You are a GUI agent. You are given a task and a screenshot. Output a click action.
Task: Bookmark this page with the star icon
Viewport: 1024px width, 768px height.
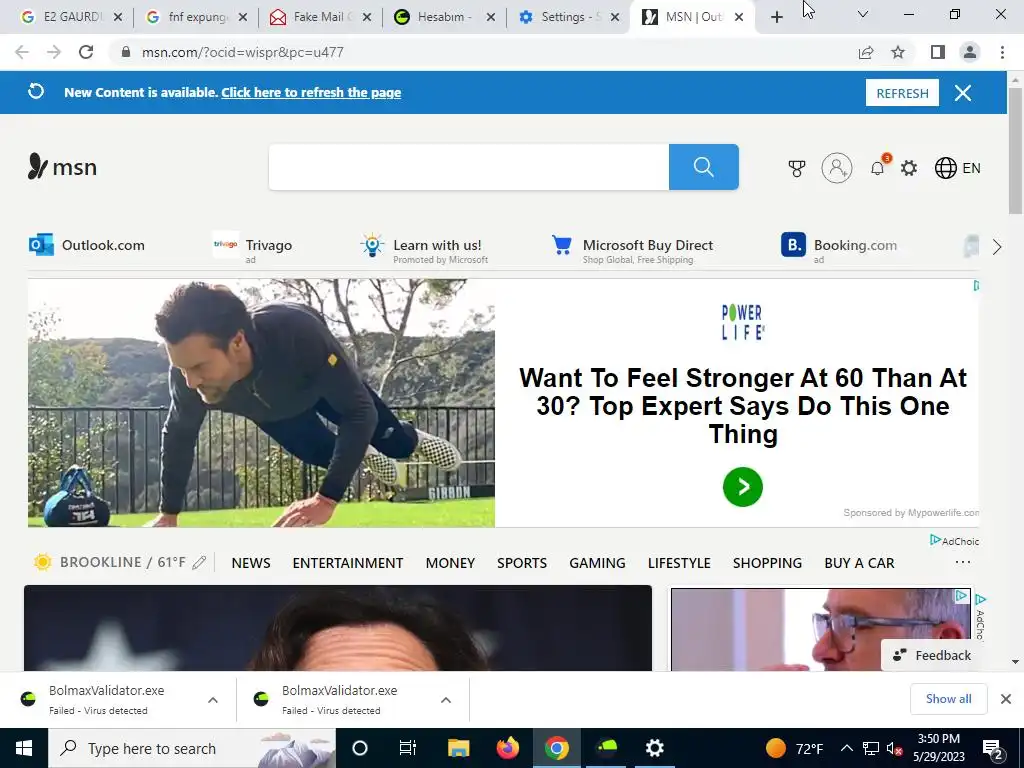click(898, 52)
